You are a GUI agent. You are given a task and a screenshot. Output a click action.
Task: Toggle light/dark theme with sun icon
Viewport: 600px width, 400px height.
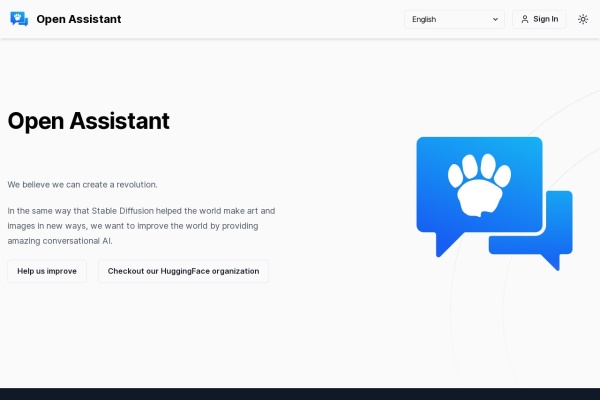583,19
